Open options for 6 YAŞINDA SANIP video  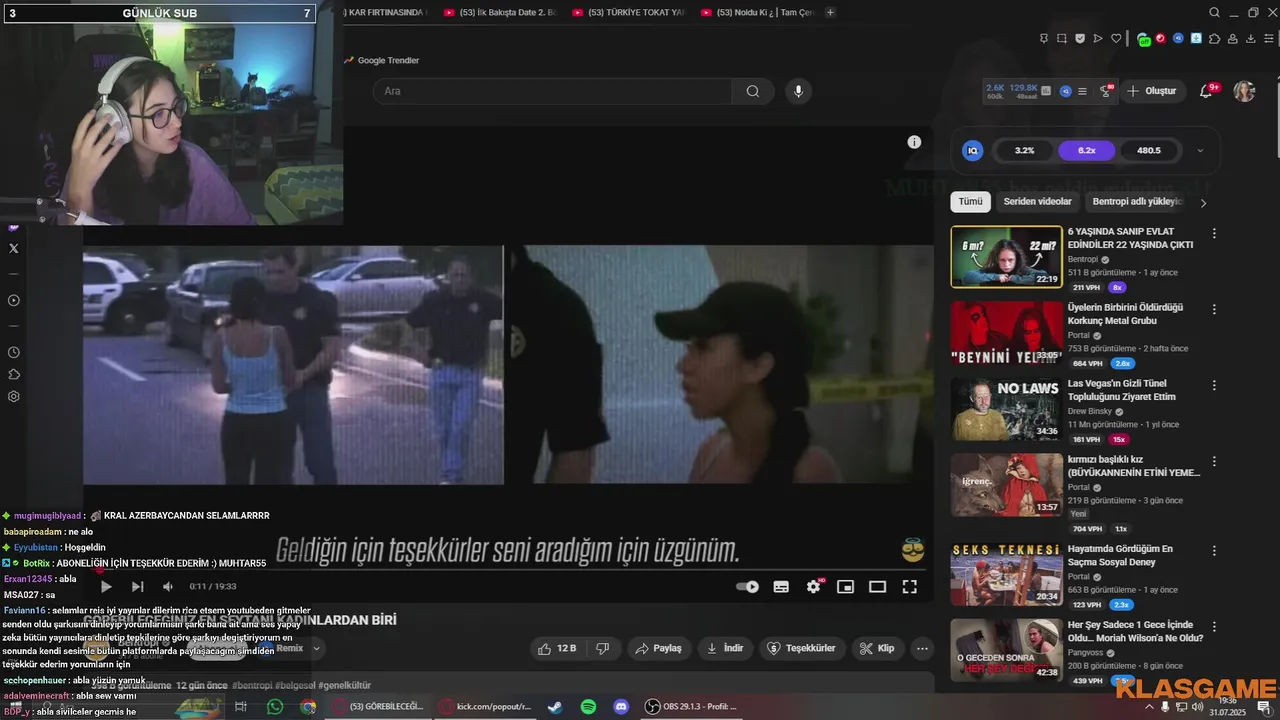(x=1214, y=233)
